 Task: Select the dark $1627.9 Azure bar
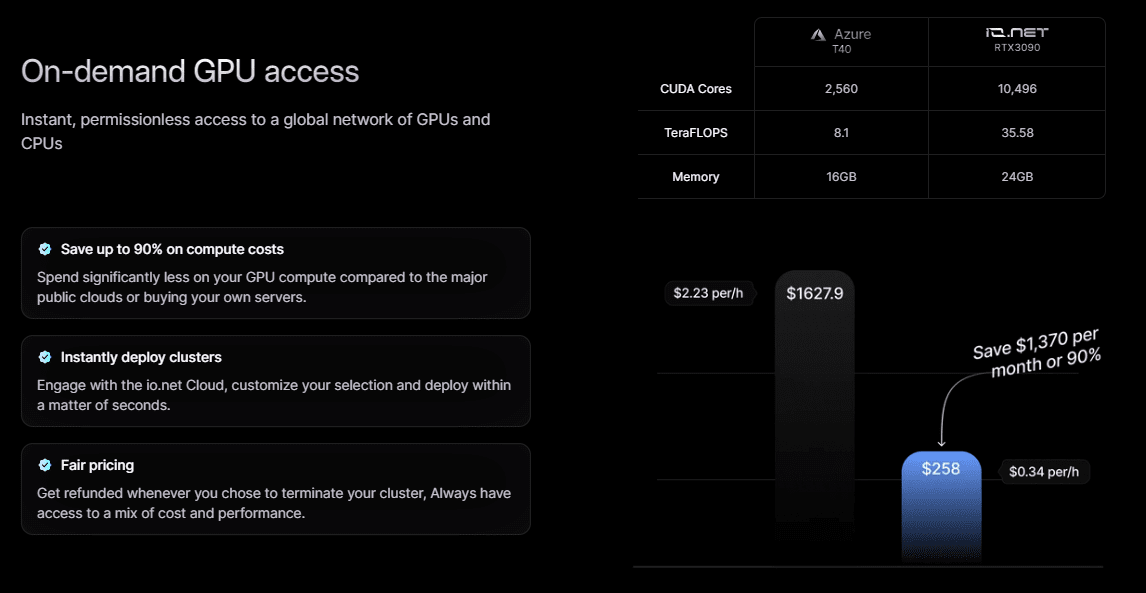[x=814, y=410]
